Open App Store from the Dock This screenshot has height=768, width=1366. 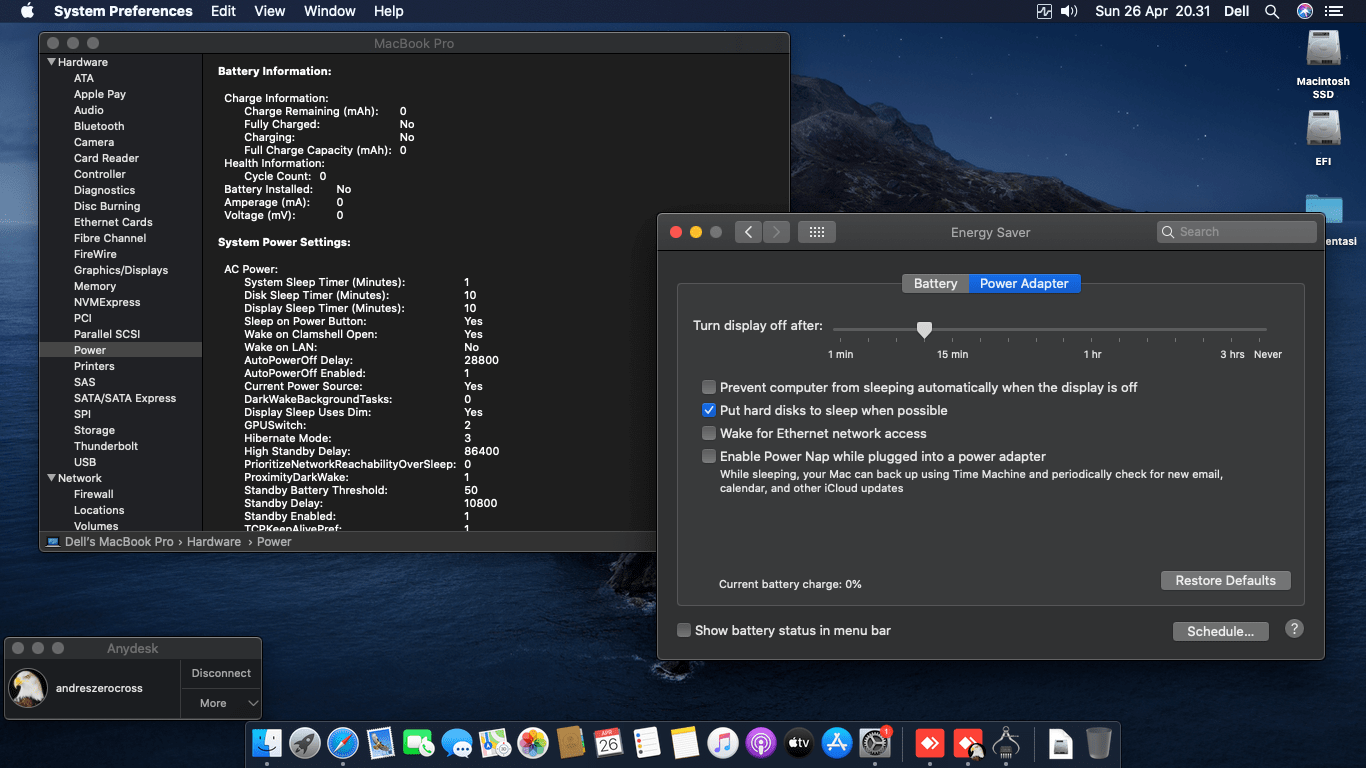tap(836, 742)
